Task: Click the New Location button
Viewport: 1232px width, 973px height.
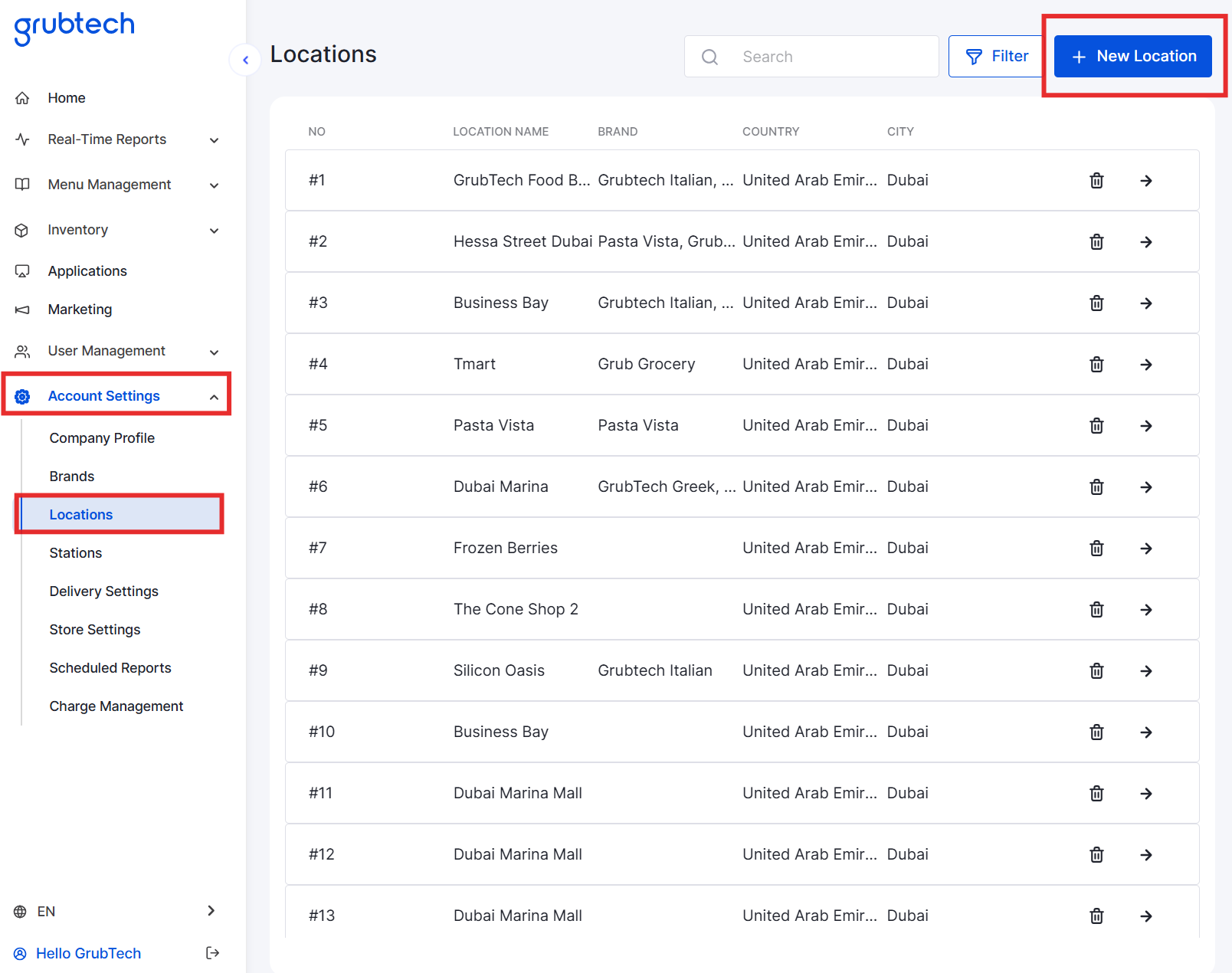Action: pos(1132,56)
